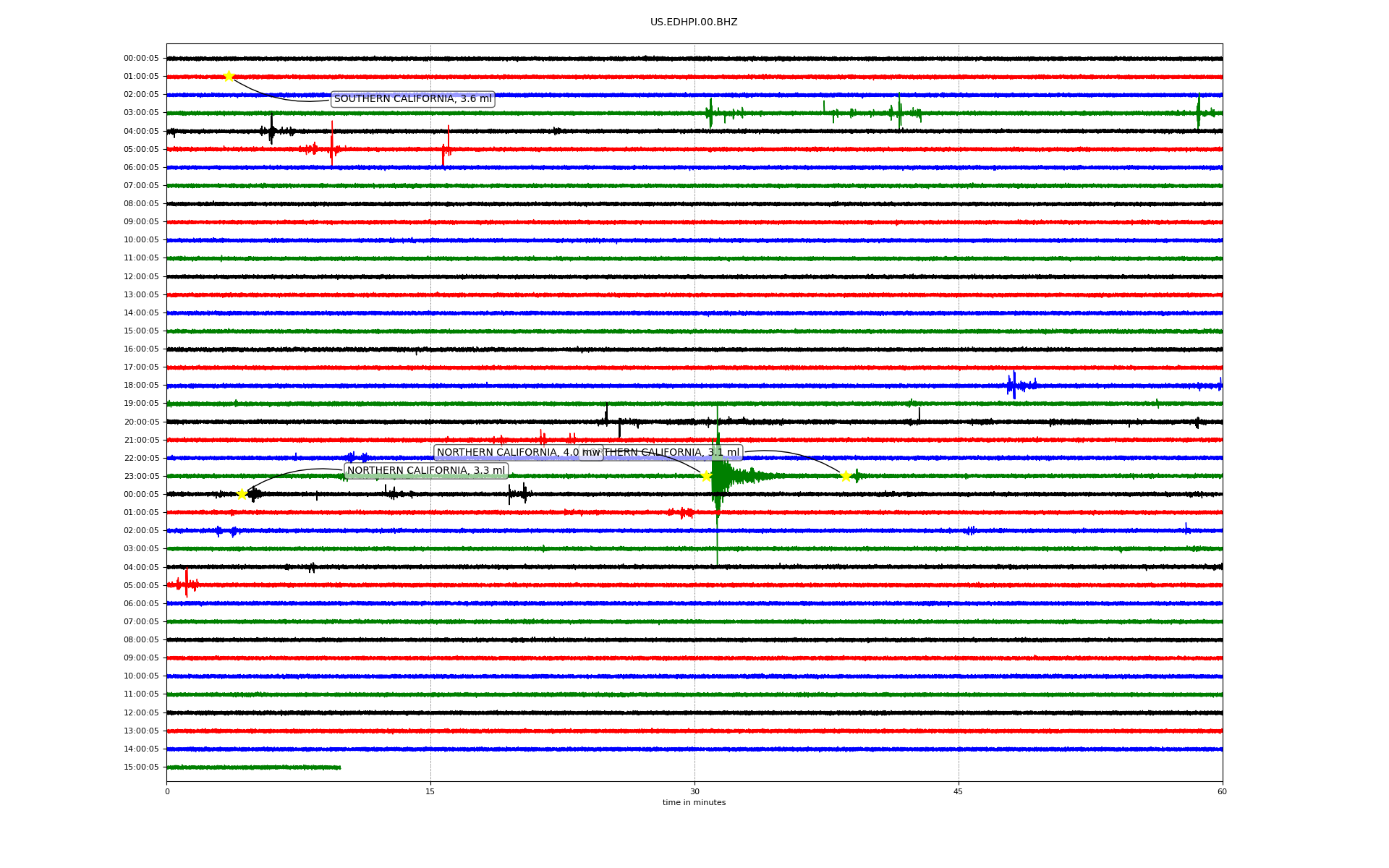Click the yellow star for Southern California 3.6 ml

pos(229,76)
